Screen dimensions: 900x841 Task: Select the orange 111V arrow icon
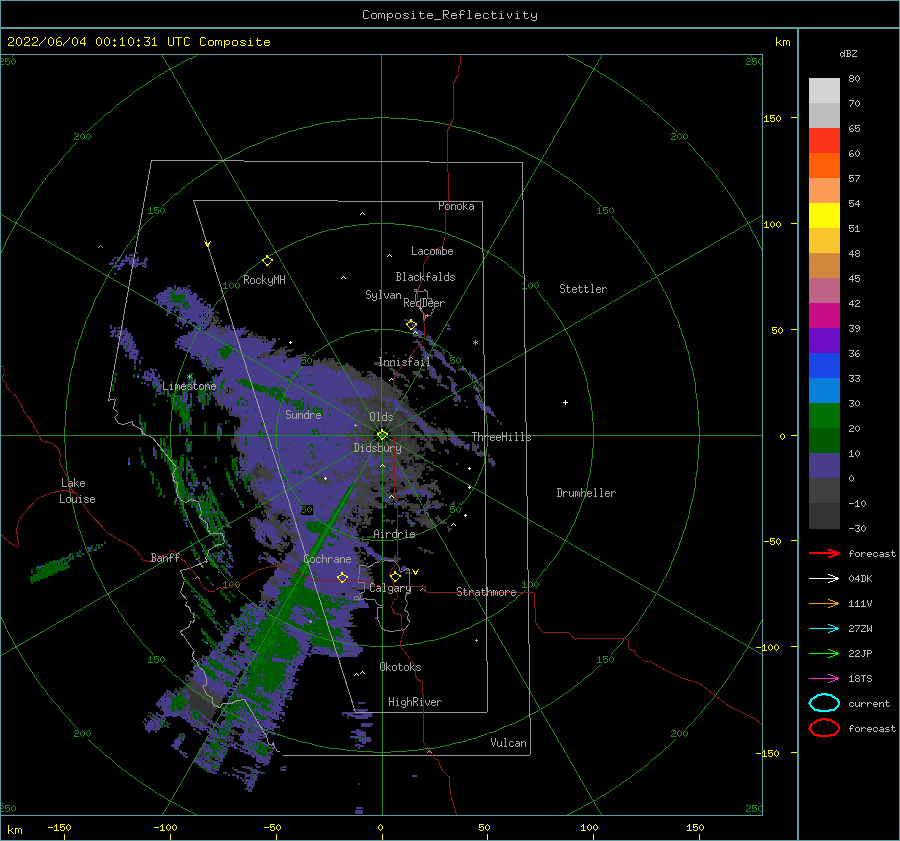click(824, 603)
